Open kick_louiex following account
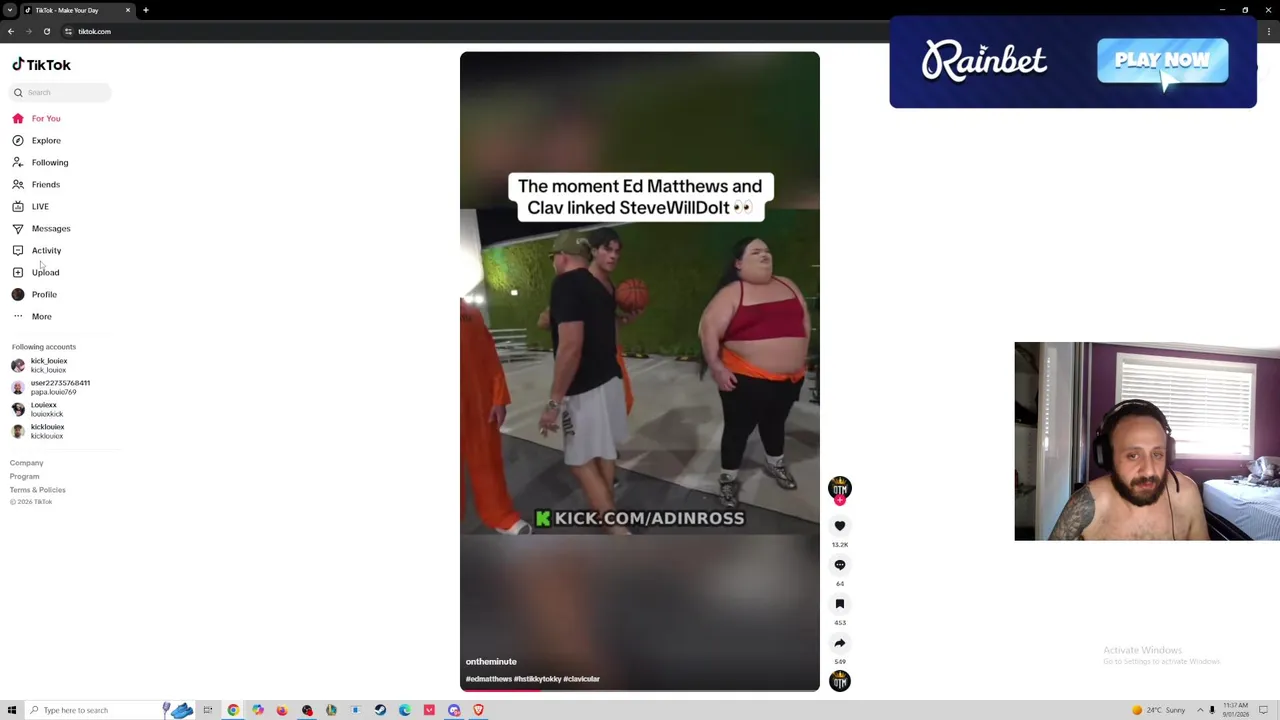 click(39, 365)
